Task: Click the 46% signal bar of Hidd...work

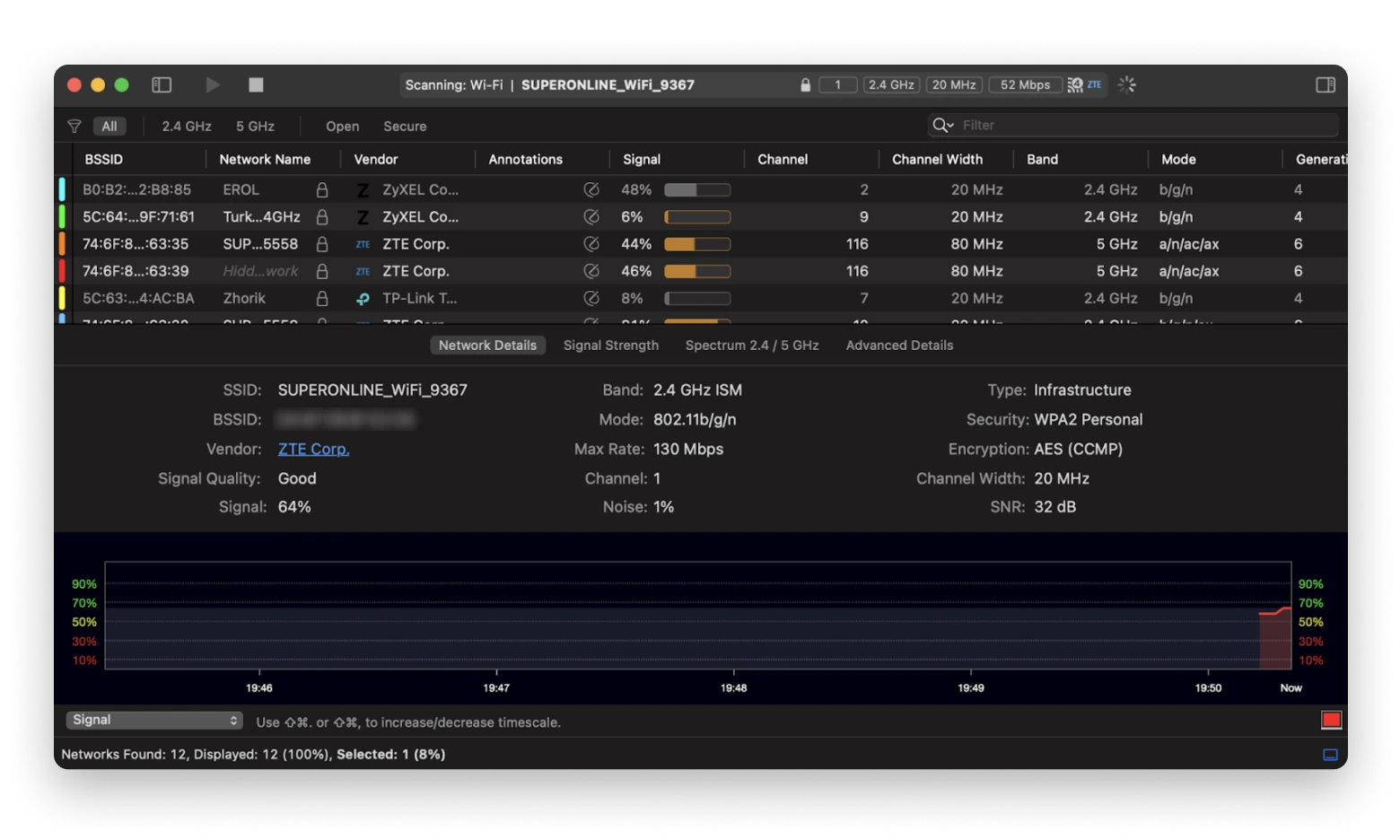Action: click(x=697, y=271)
